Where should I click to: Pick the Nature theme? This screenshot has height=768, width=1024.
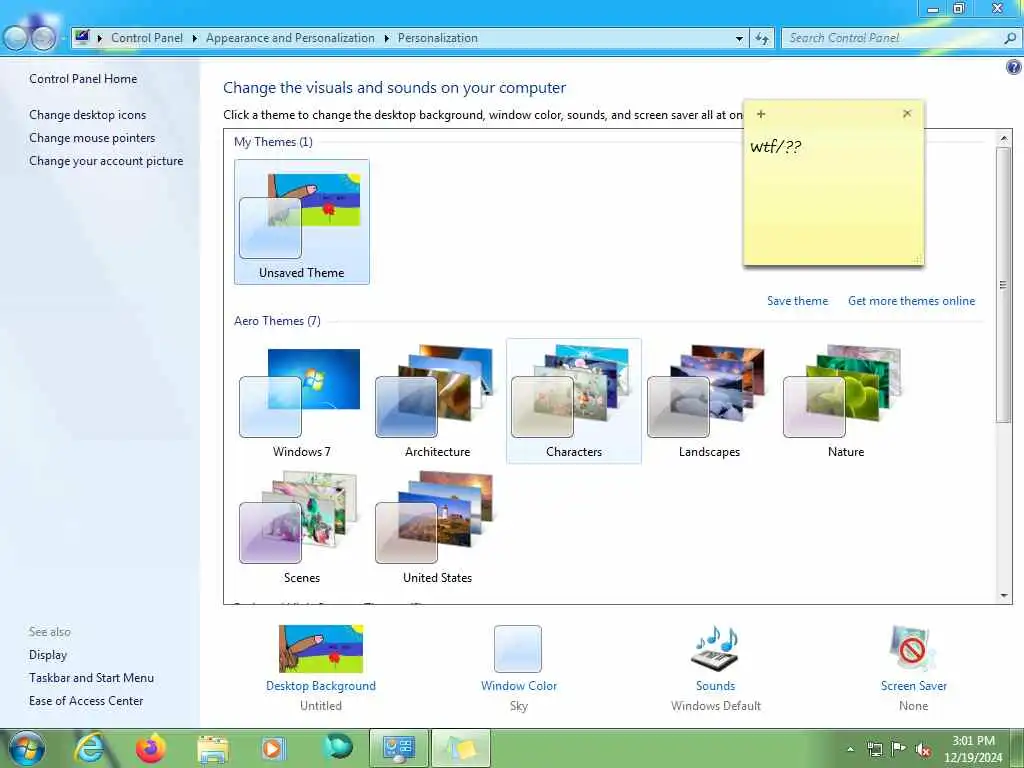pyautogui.click(x=846, y=400)
